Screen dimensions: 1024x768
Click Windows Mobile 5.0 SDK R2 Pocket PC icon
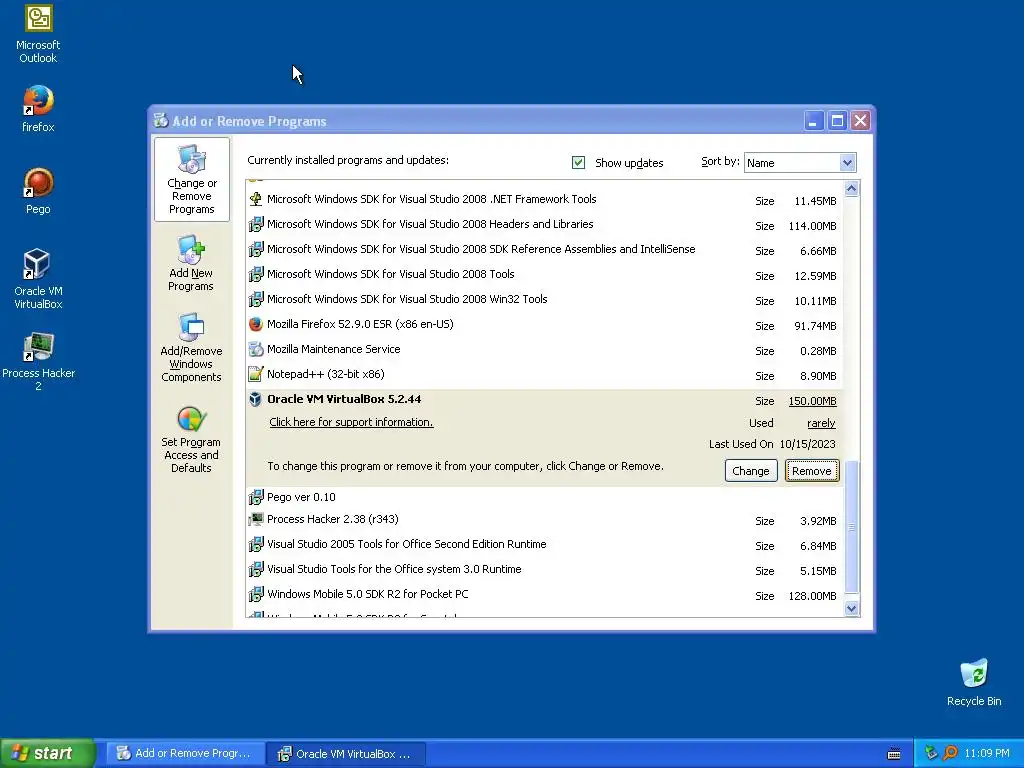click(255, 595)
